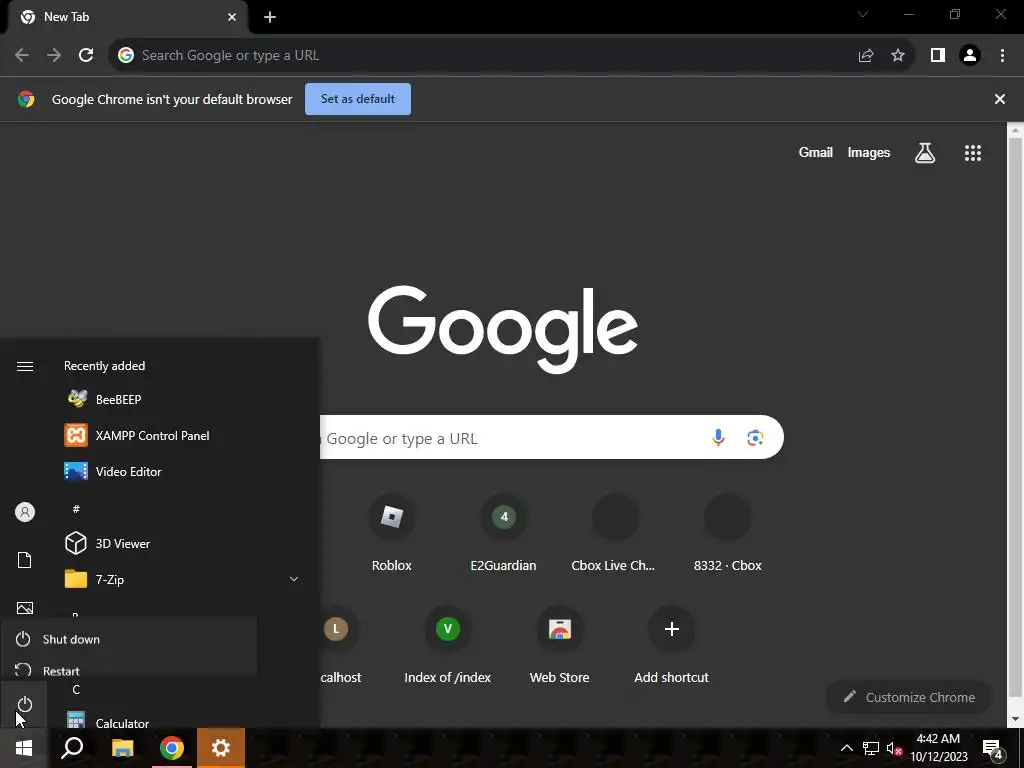
Task: Click the Start menu Power icon
Action: coord(25,705)
